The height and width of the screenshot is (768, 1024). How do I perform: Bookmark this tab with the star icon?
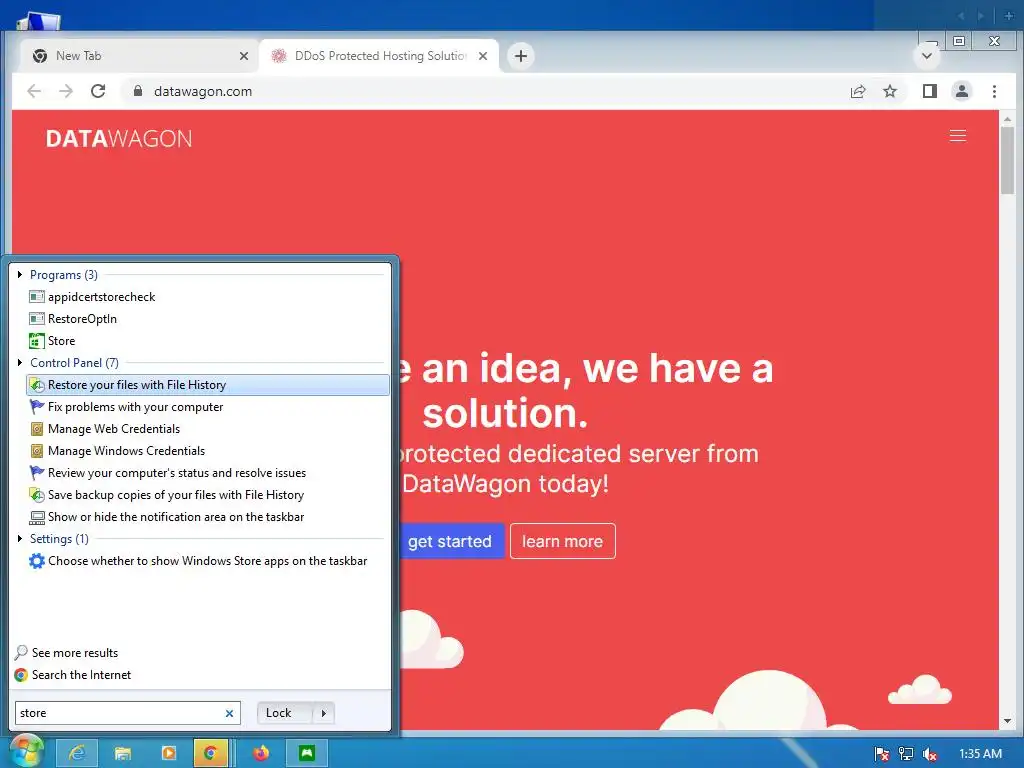[x=890, y=91]
